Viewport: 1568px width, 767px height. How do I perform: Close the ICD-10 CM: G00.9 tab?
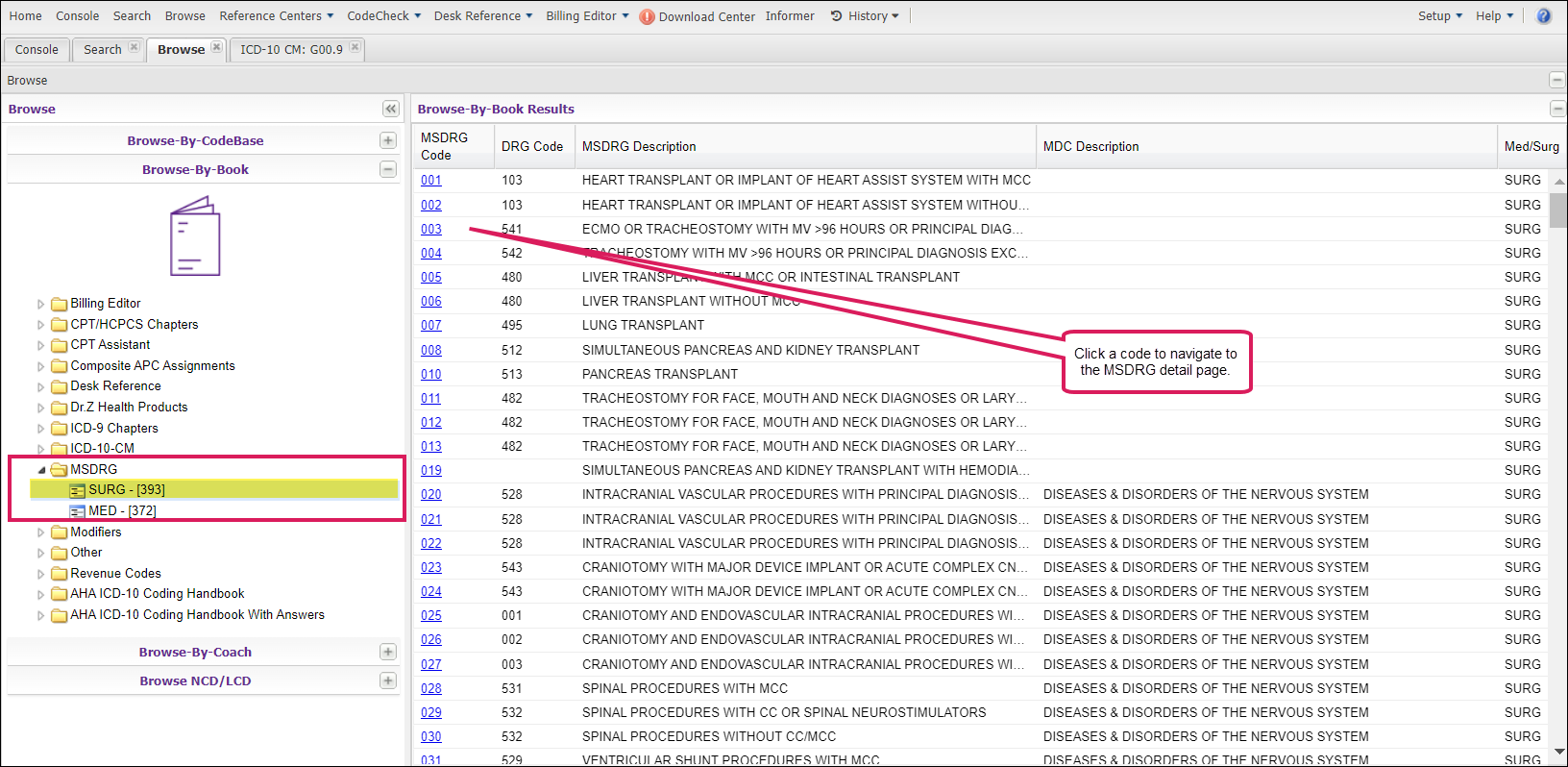[355, 47]
